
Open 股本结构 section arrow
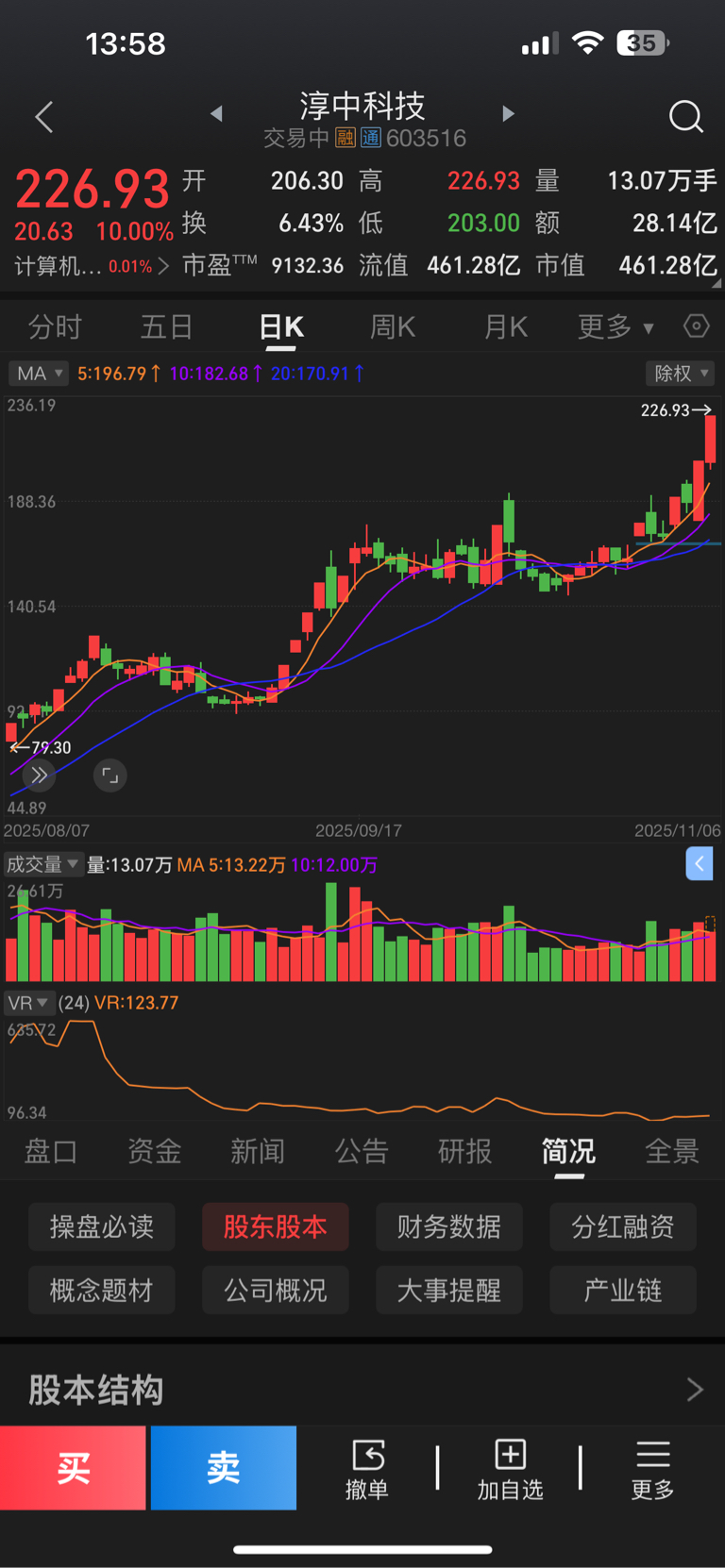coord(695,1389)
